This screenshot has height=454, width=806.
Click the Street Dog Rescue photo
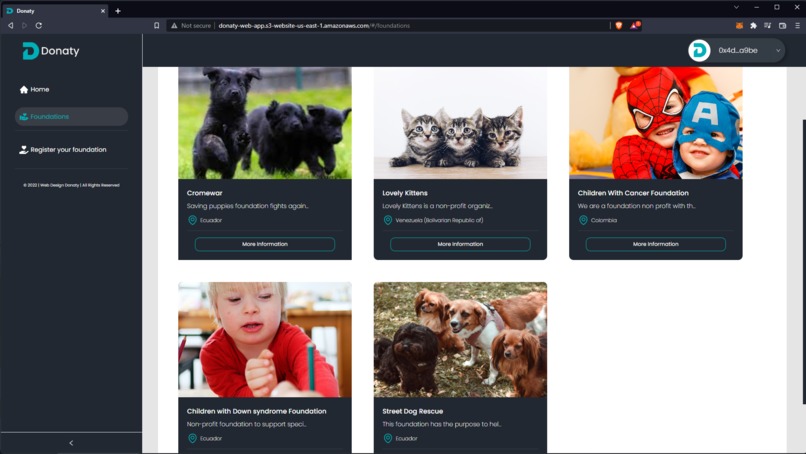pos(460,339)
